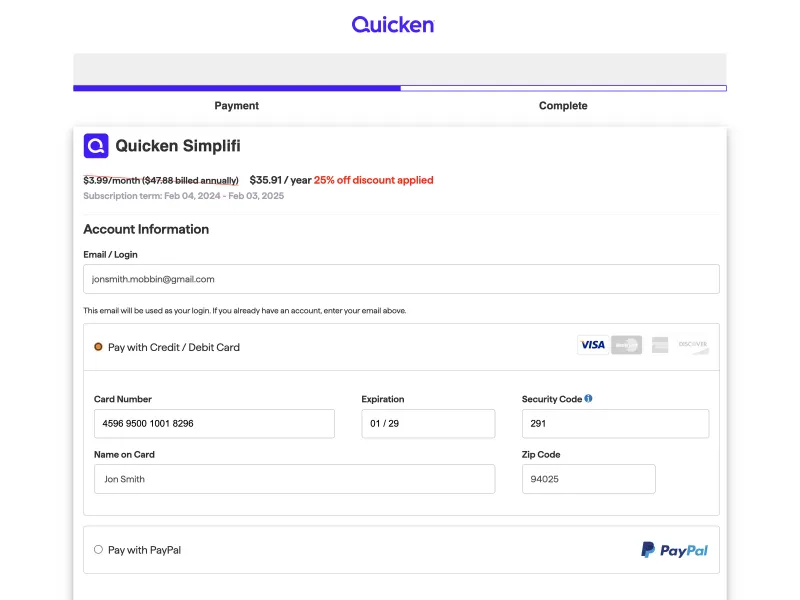The height and width of the screenshot is (600, 800).
Task: Click the Security Code info icon
Action: [x=588, y=398]
